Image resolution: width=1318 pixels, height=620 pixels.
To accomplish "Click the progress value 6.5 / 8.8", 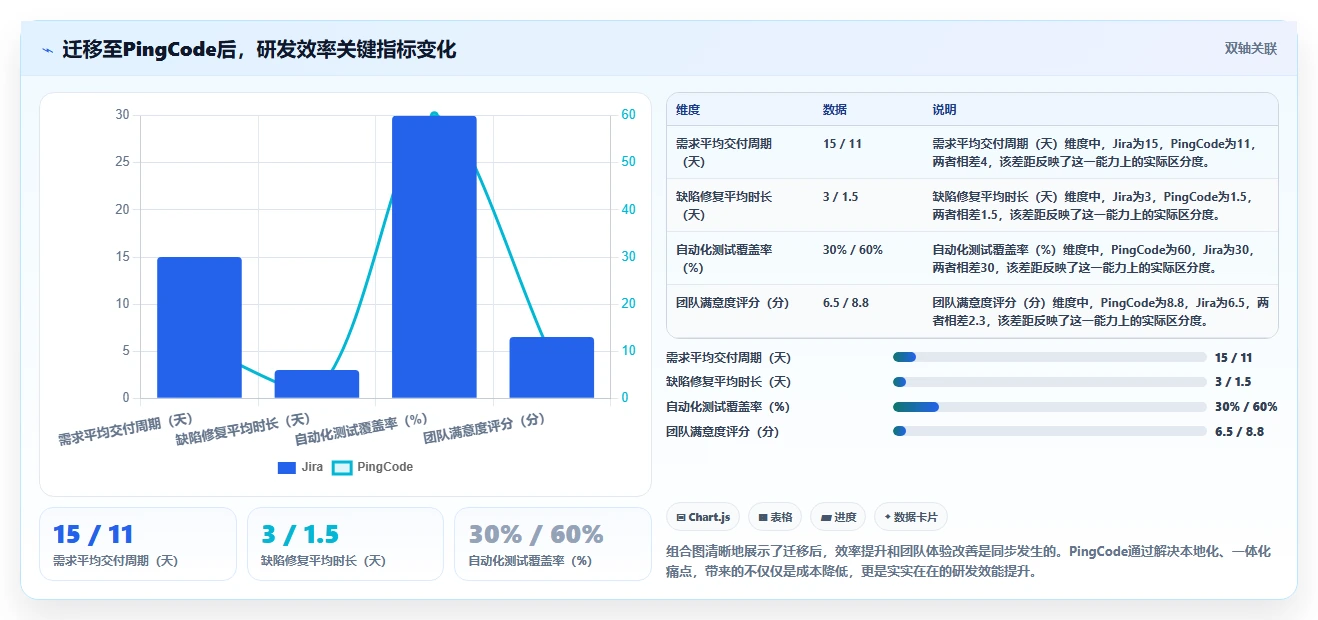I will pyautogui.click(x=1239, y=432).
